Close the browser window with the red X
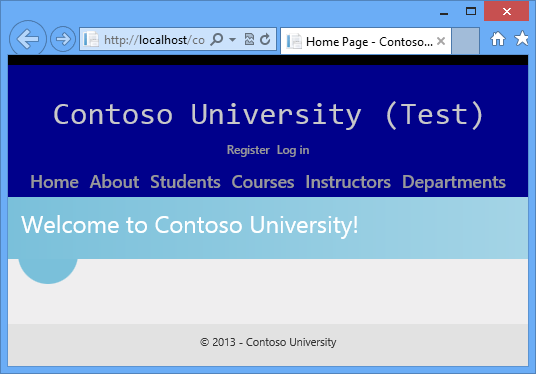536x374 pixels. [507, 11]
